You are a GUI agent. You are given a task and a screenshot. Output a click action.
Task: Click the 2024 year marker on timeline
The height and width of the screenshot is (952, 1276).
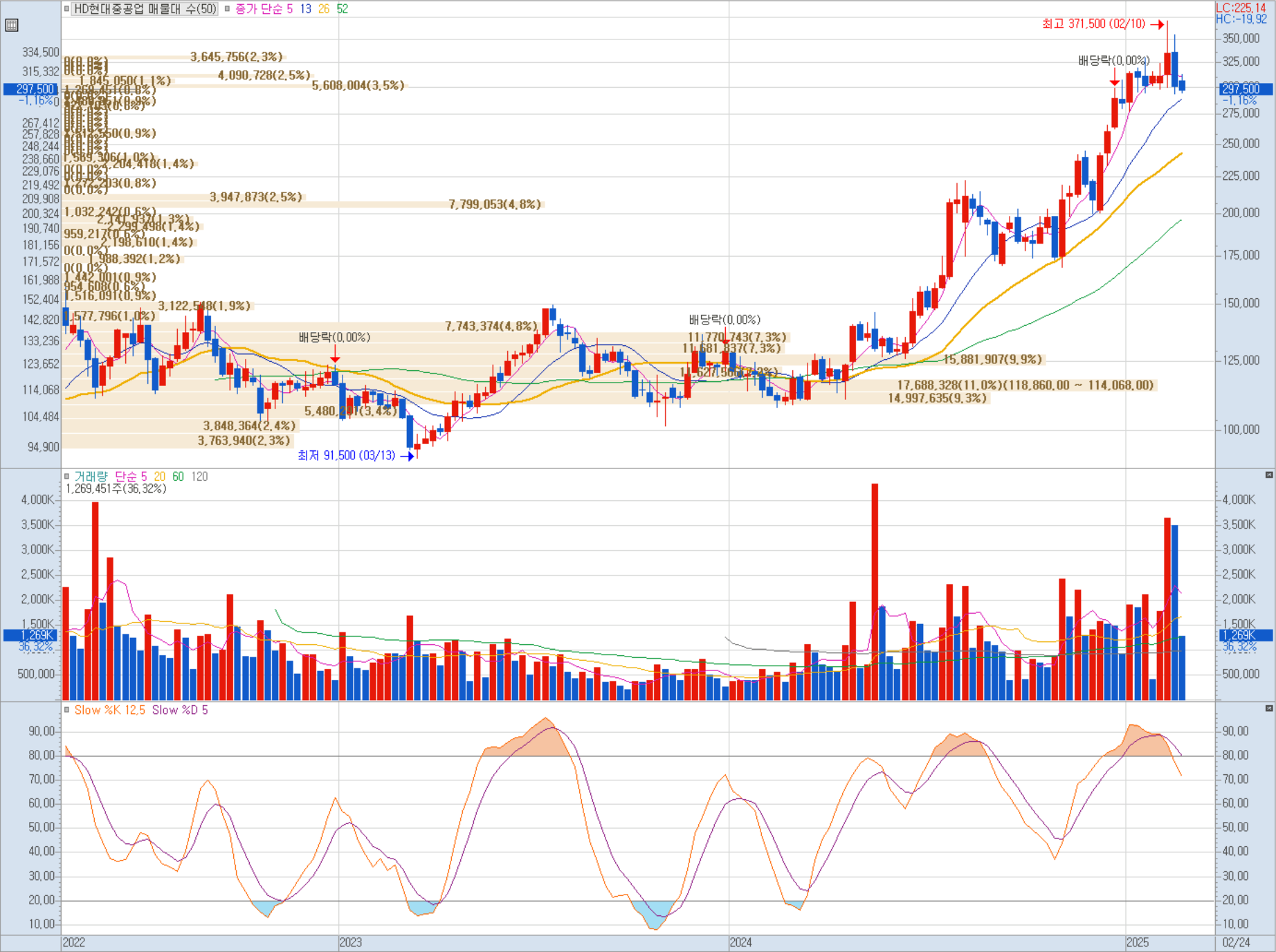(740, 942)
